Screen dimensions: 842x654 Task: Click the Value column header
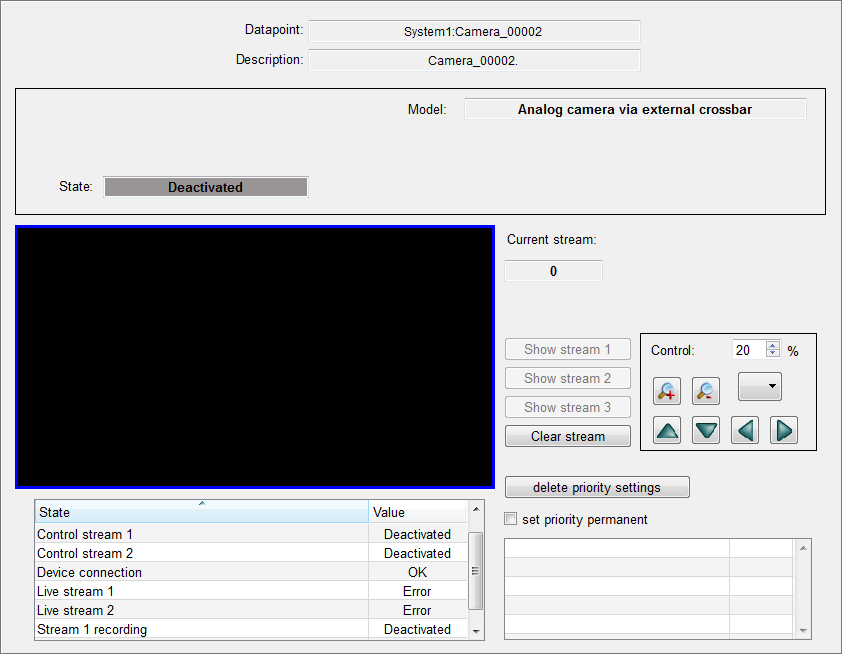click(x=417, y=512)
